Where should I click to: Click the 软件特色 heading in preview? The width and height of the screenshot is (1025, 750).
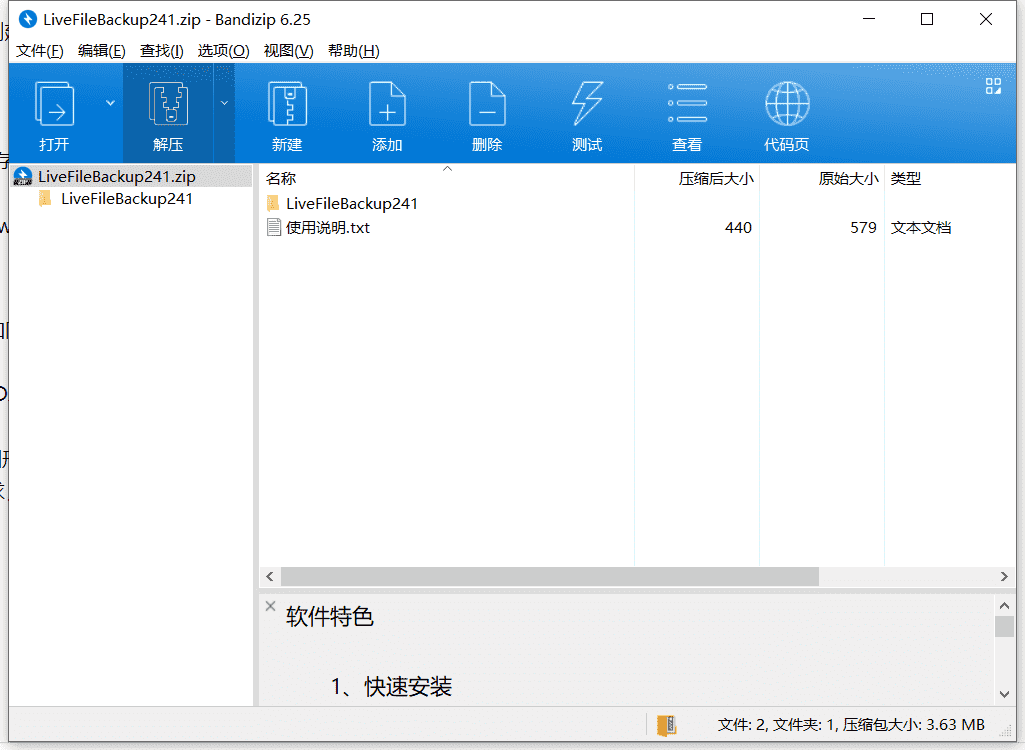(x=329, y=617)
